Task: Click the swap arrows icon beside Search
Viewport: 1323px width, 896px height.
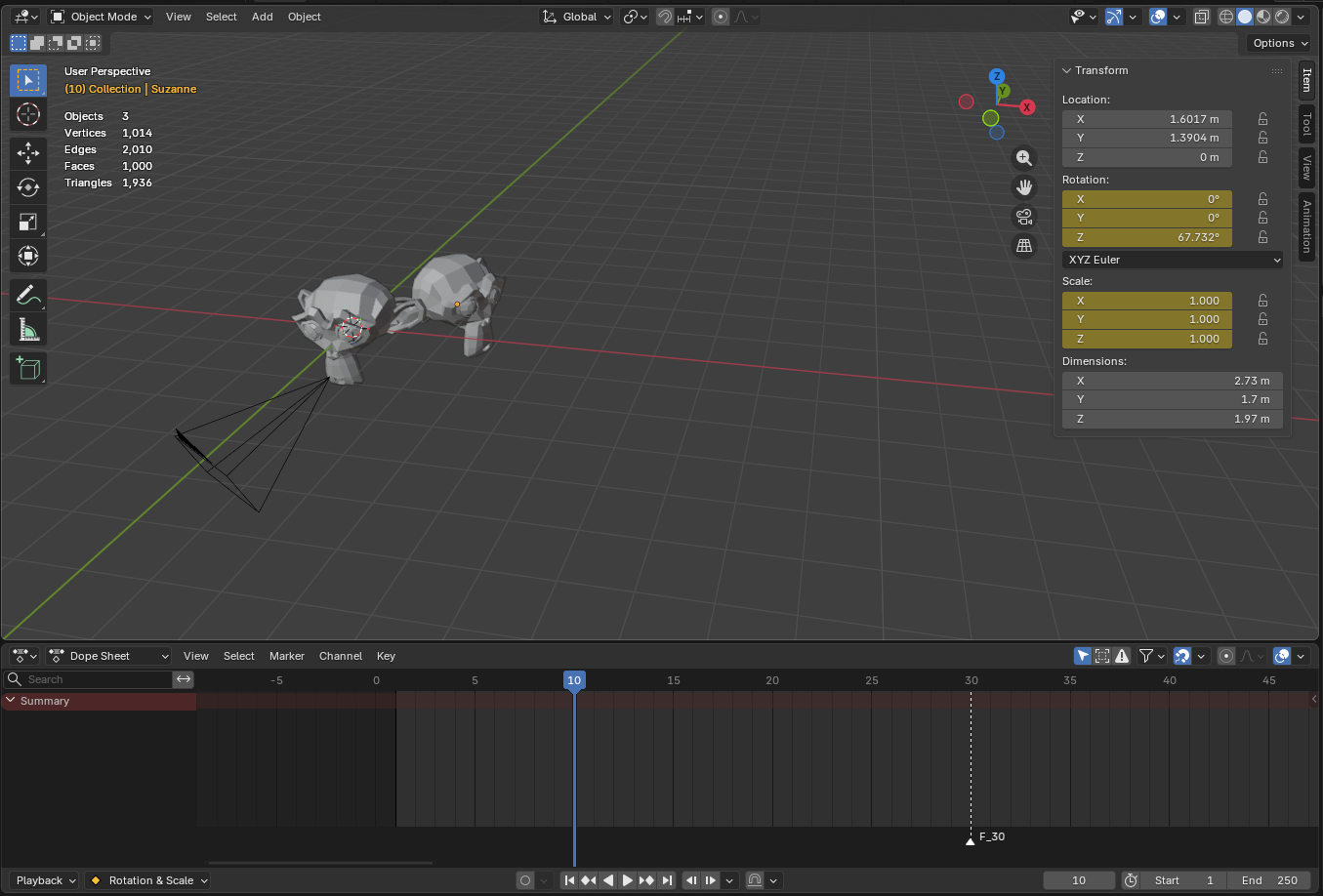Action: [x=184, y=679]
